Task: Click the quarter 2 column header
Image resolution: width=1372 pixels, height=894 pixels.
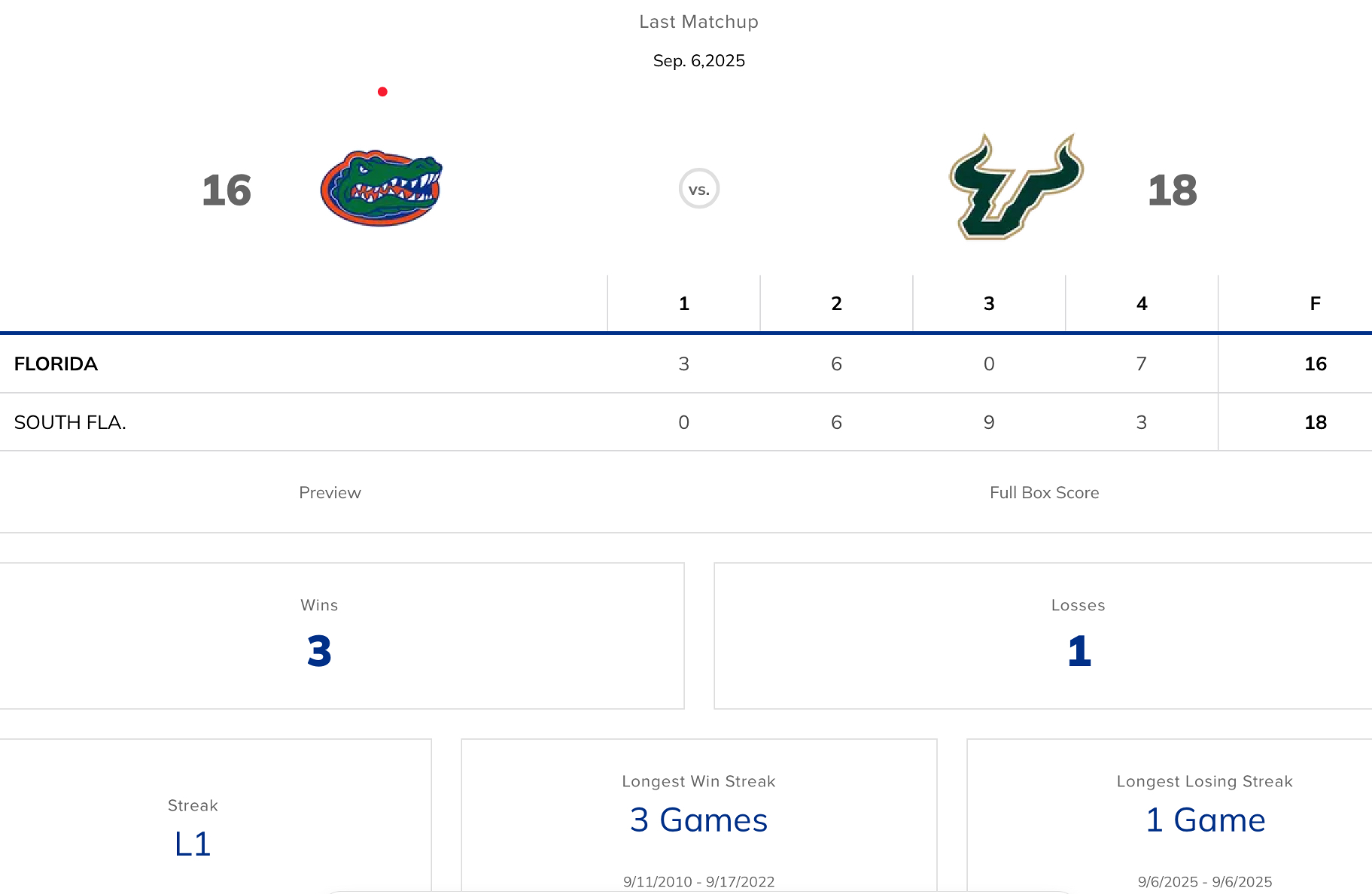Action: coord(836,304)
